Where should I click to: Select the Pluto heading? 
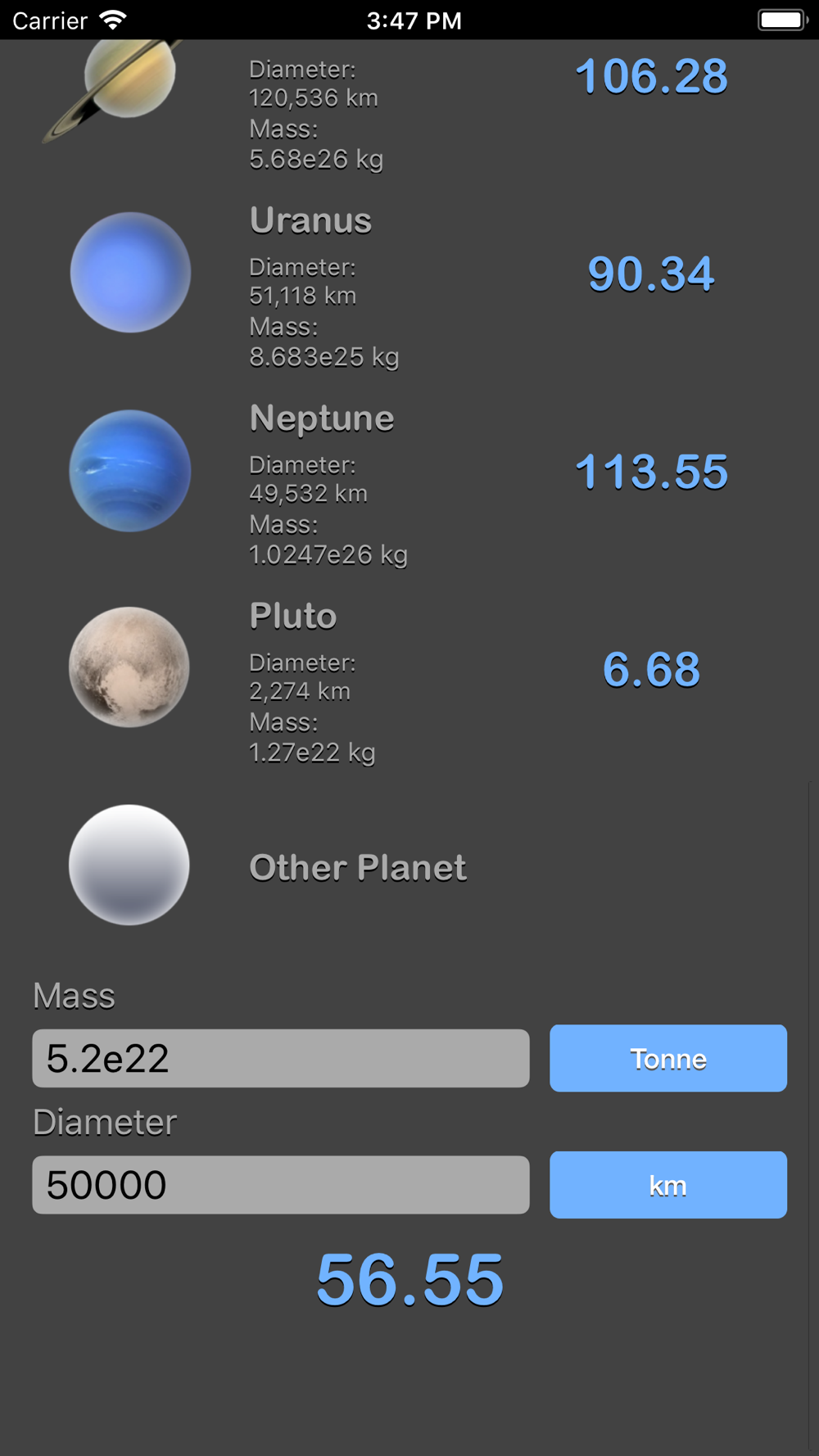293,616
